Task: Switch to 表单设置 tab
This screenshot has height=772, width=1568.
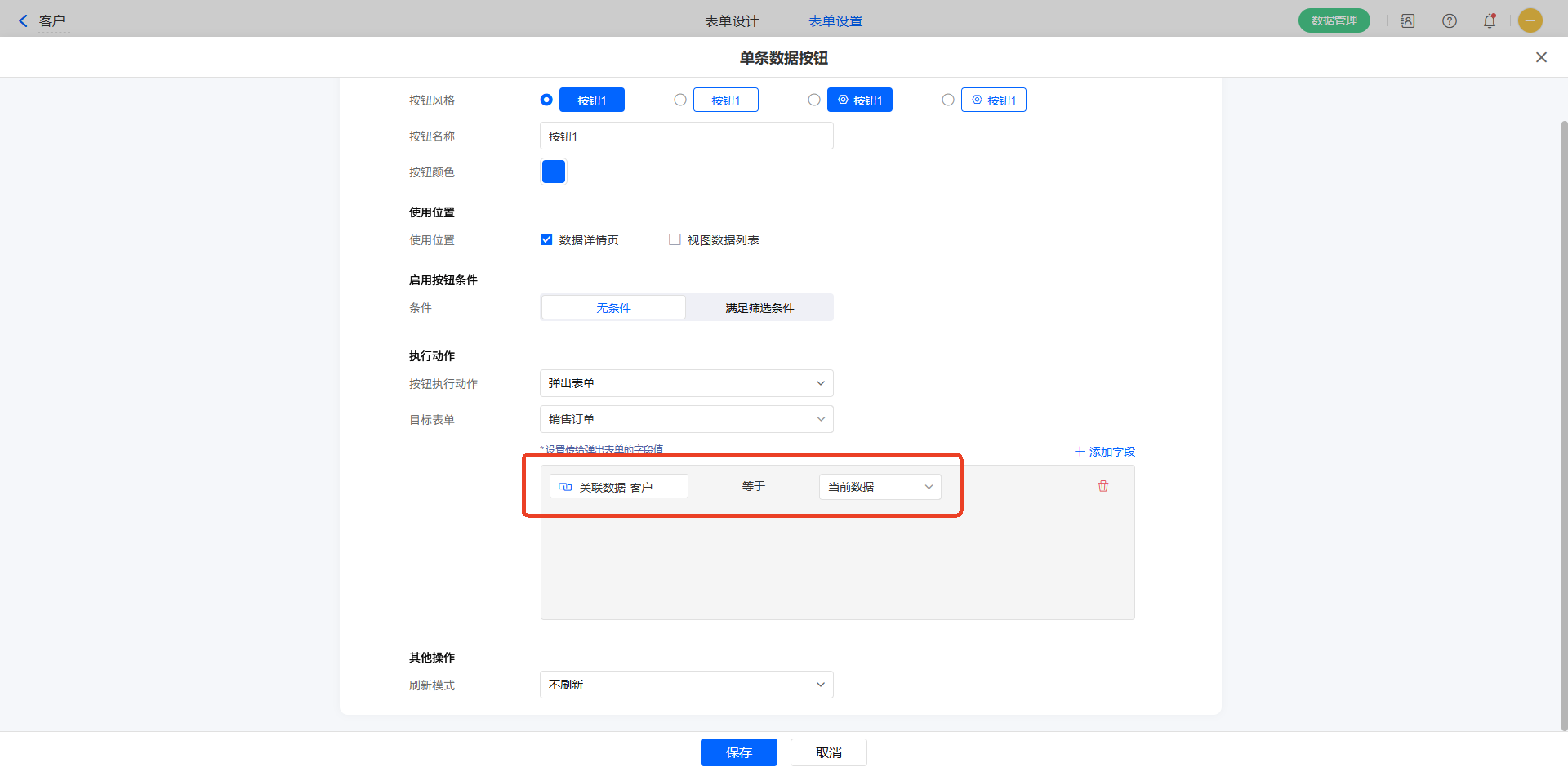Action: coord(835,21)
